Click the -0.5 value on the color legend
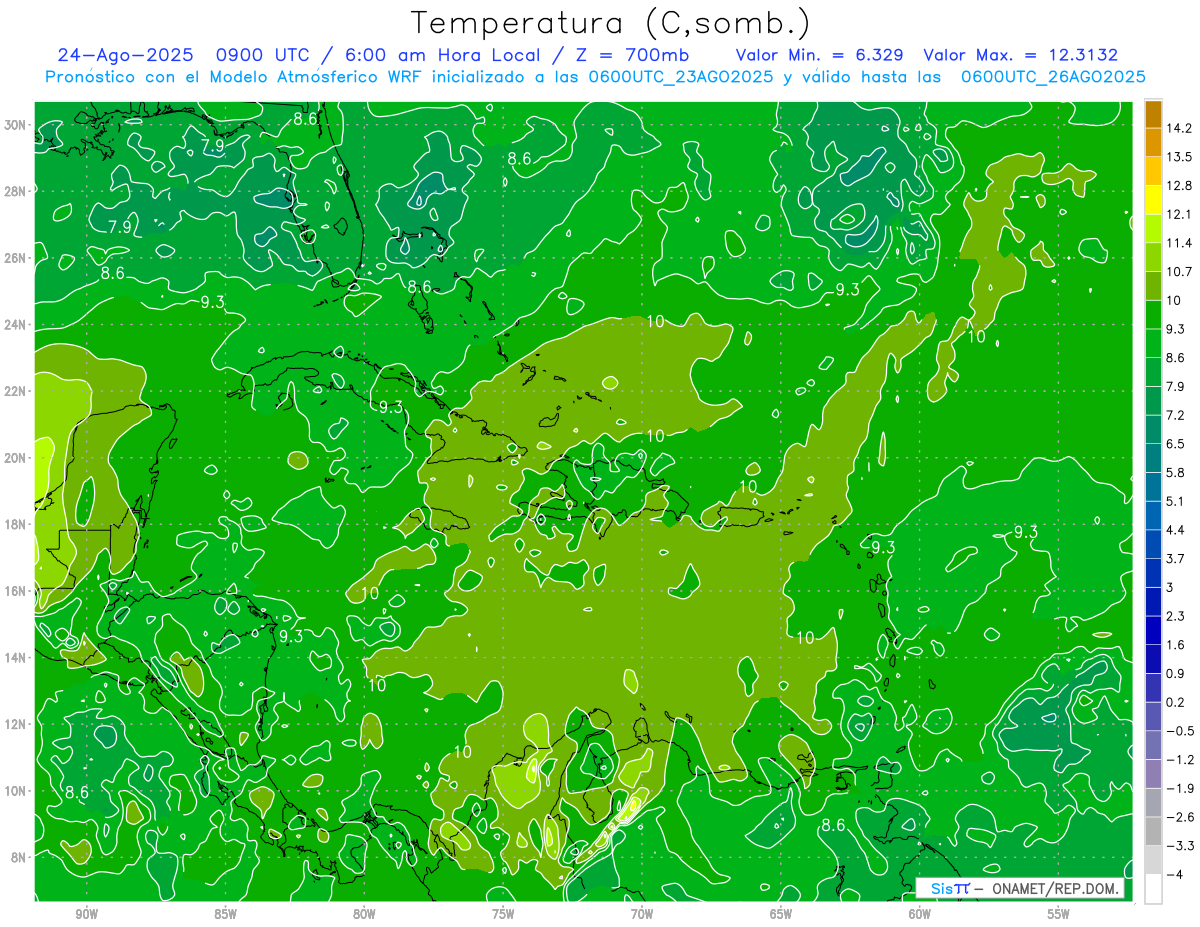The image size is (1200, 927). [1179, 731]
